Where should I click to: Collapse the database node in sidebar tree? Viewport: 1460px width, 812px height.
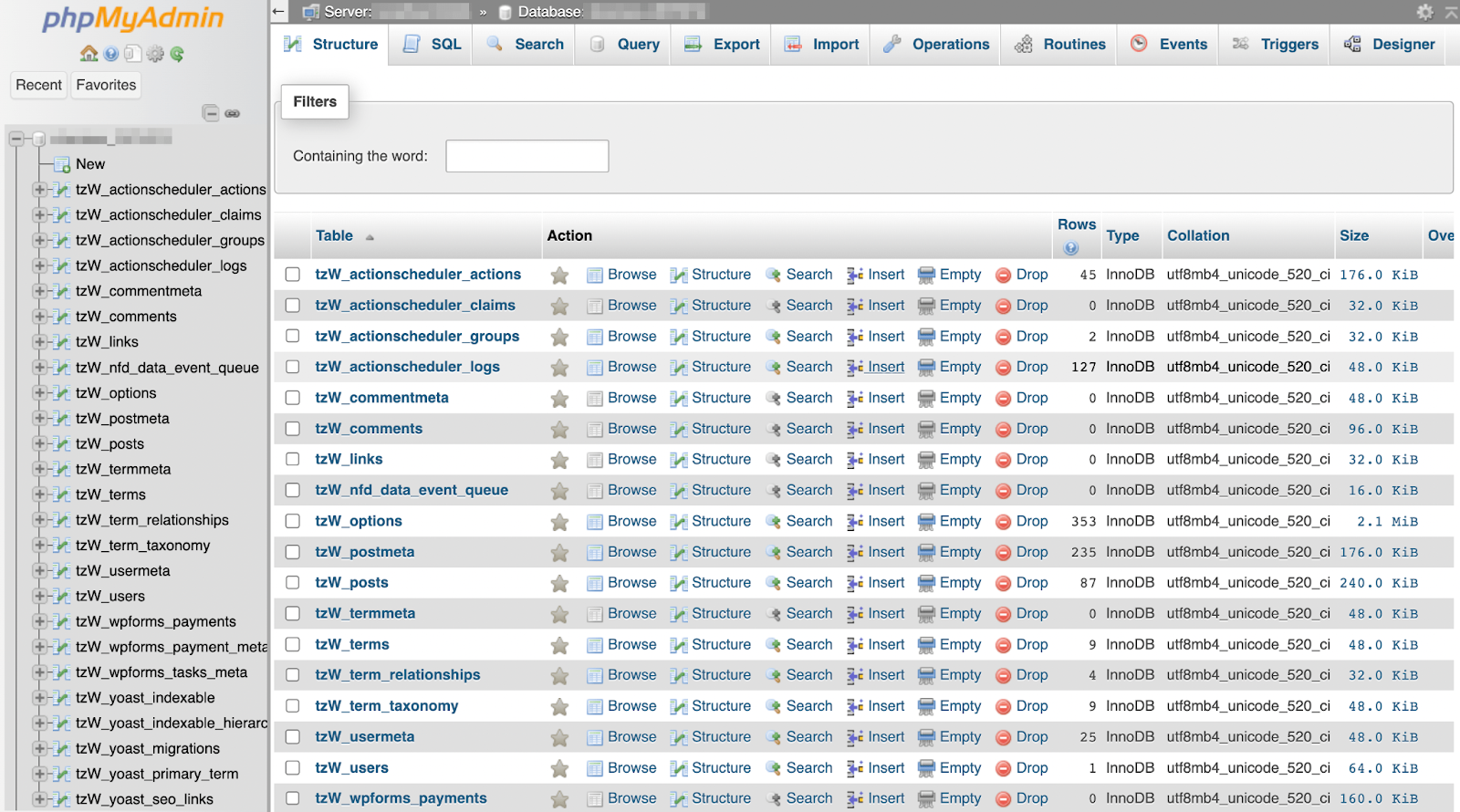pyautogui.click(x=16, y=139)
